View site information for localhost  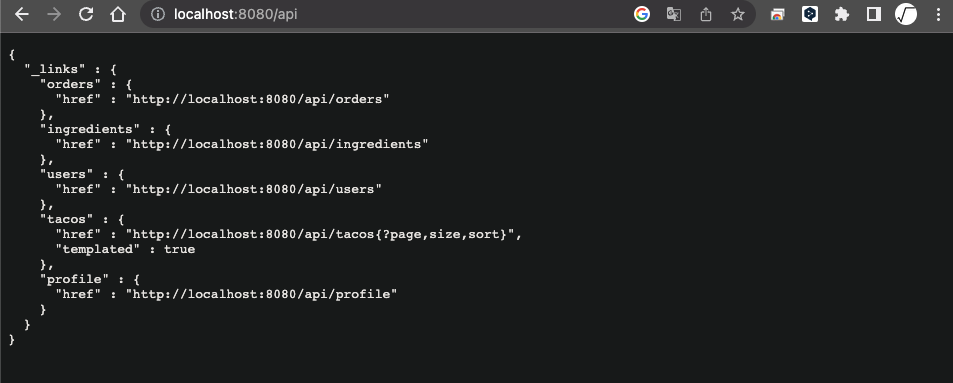157,15
